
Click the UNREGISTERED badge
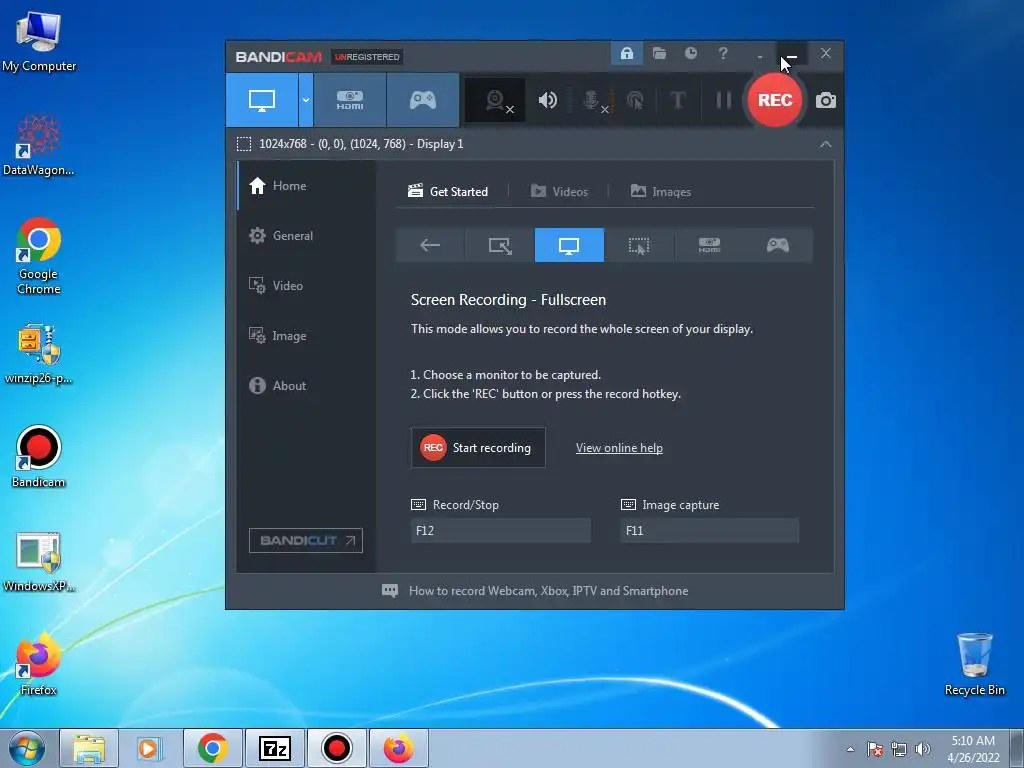click(366, 57)
